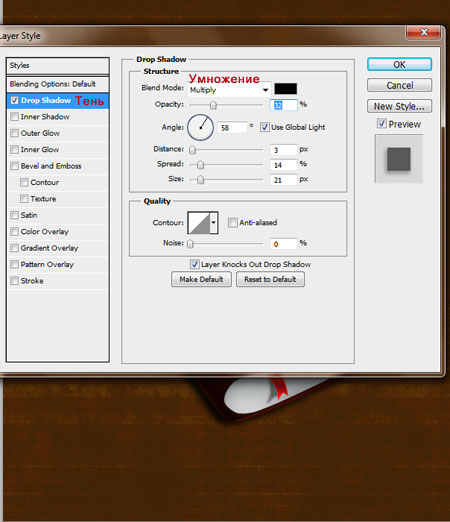Select the Gradient Overlay style row
The height and width of the screenshot is (522, 450).
(x=58, y=248)
